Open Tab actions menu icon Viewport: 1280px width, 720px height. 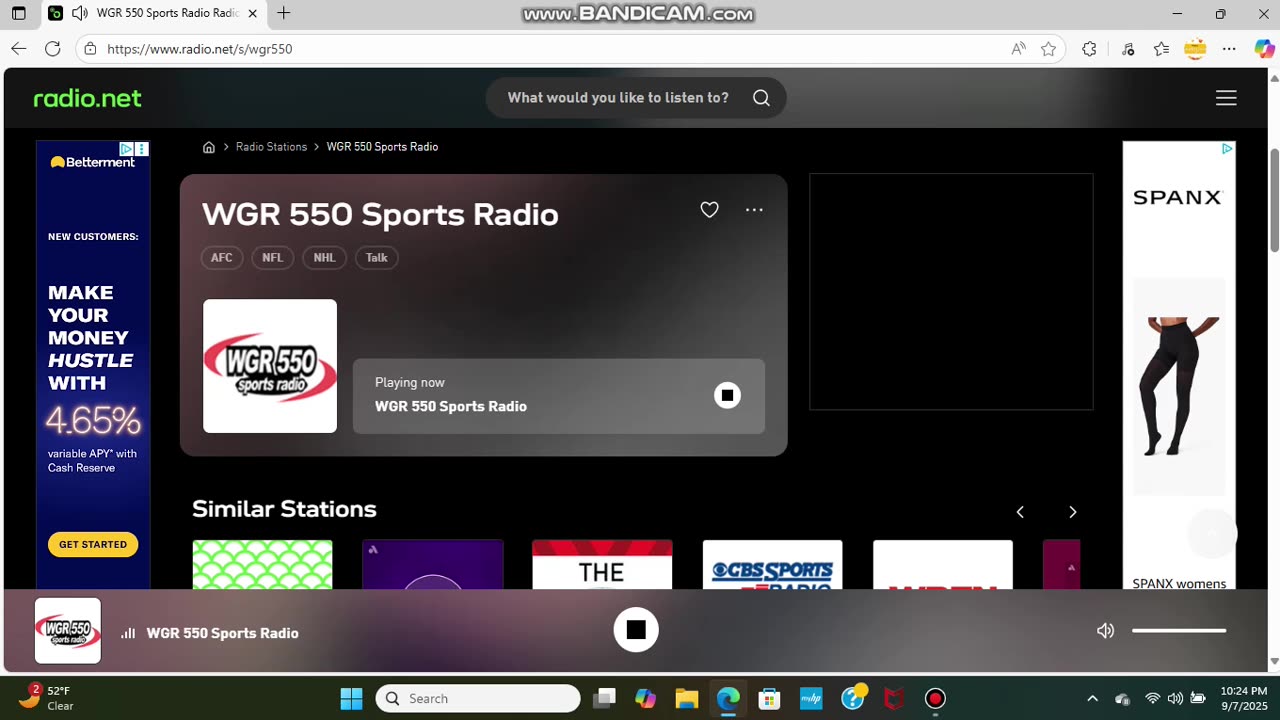coord(18,14)
